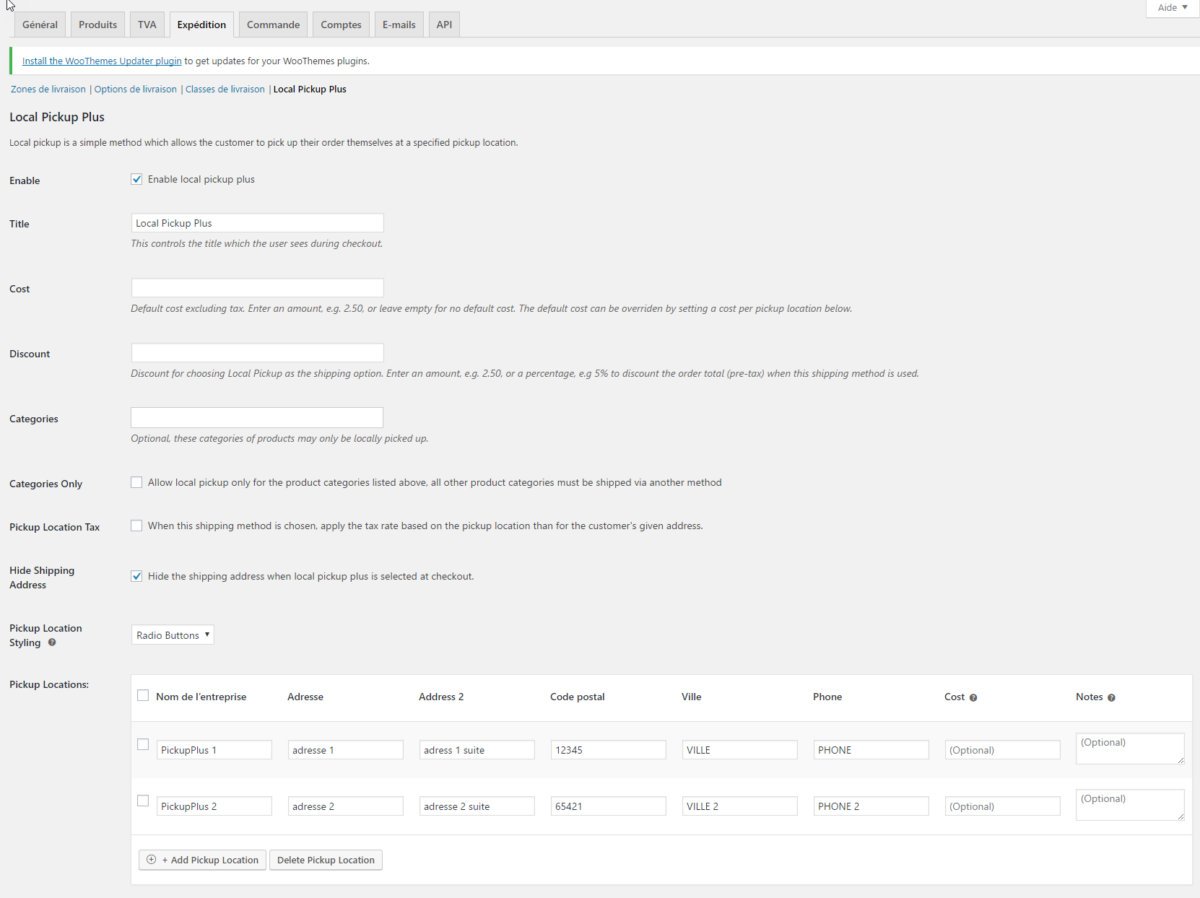Go to the Commande tab
This screenshot has height=898, width=1200.
point(273,25)
